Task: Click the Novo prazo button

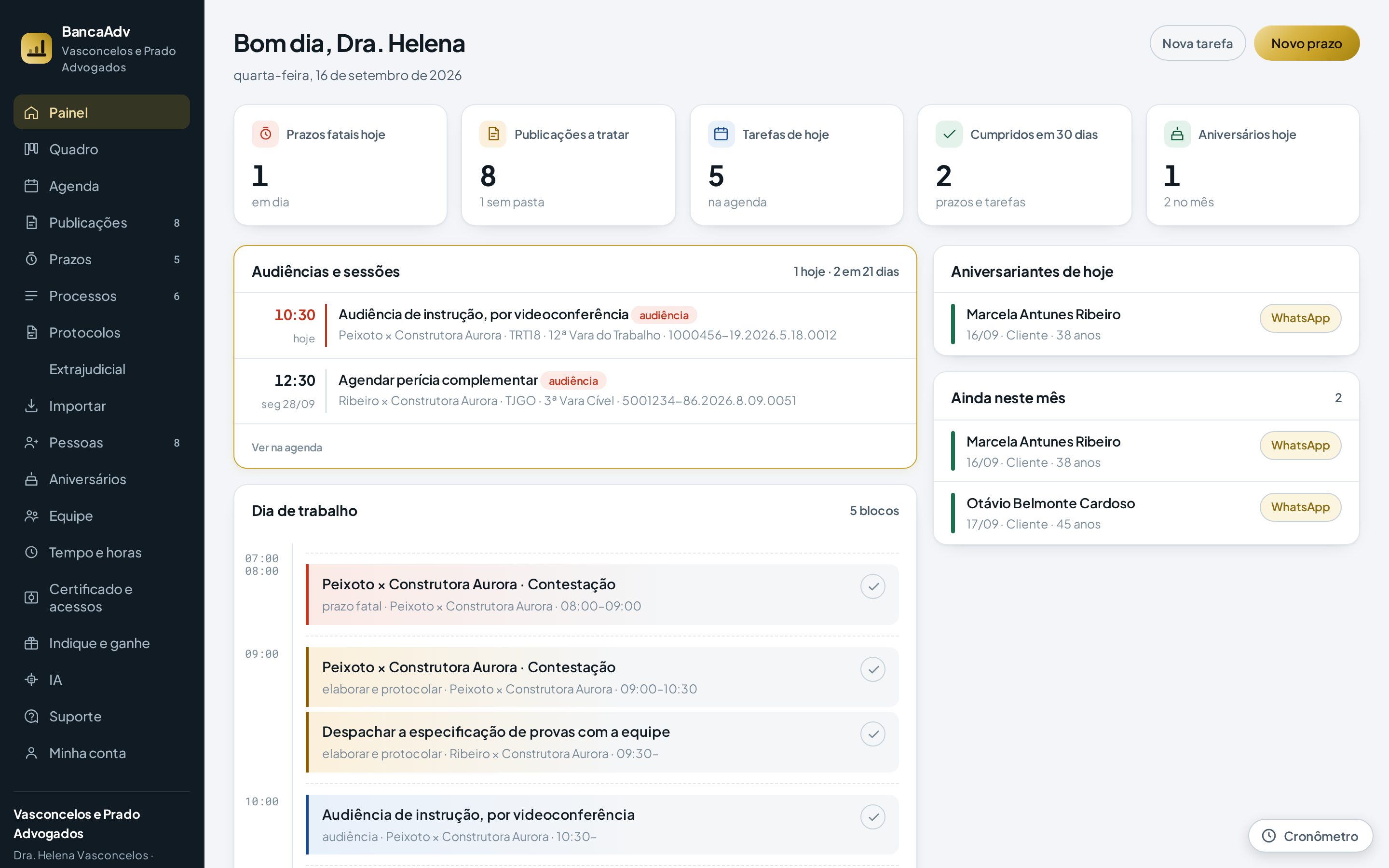Action: tap(1307, 43)
